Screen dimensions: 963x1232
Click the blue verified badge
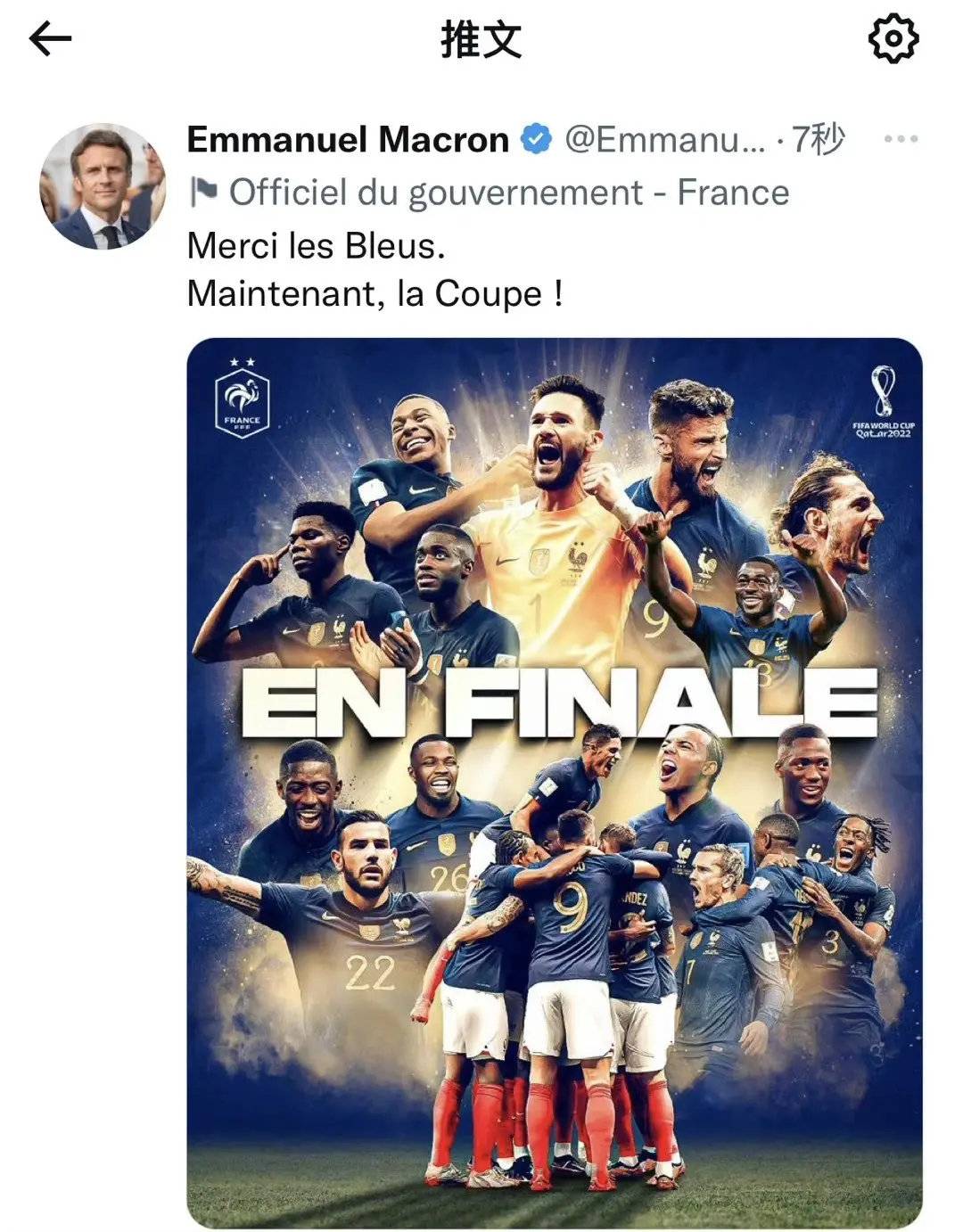coord(536,139)
